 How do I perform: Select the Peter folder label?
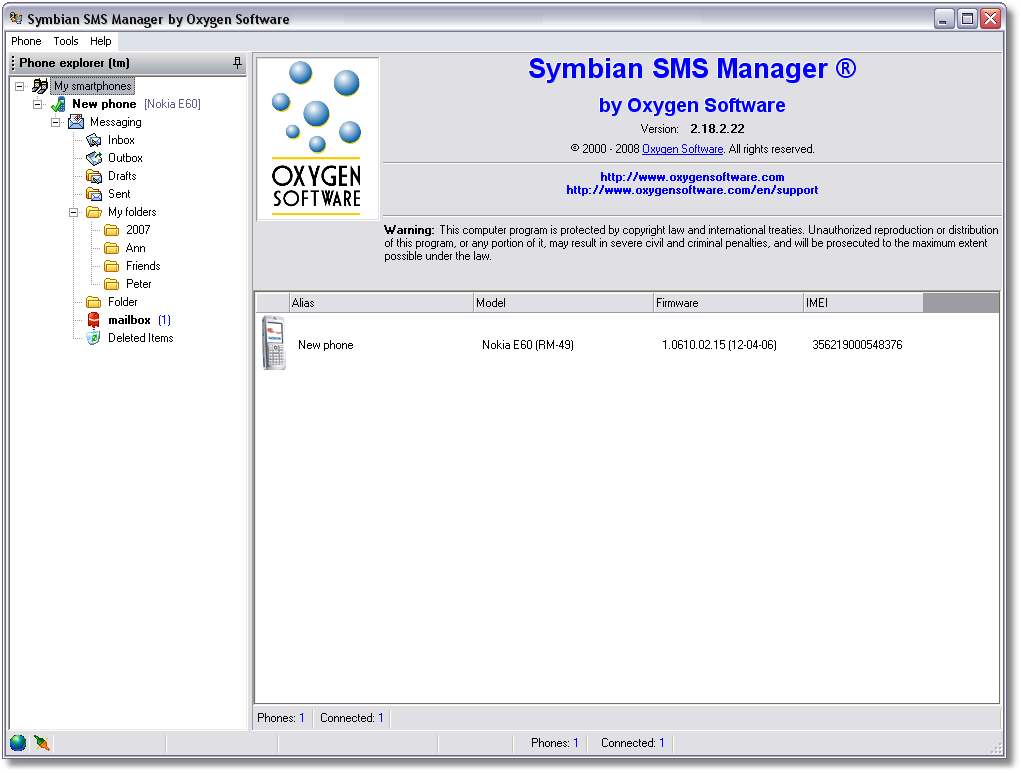[139, 284]
